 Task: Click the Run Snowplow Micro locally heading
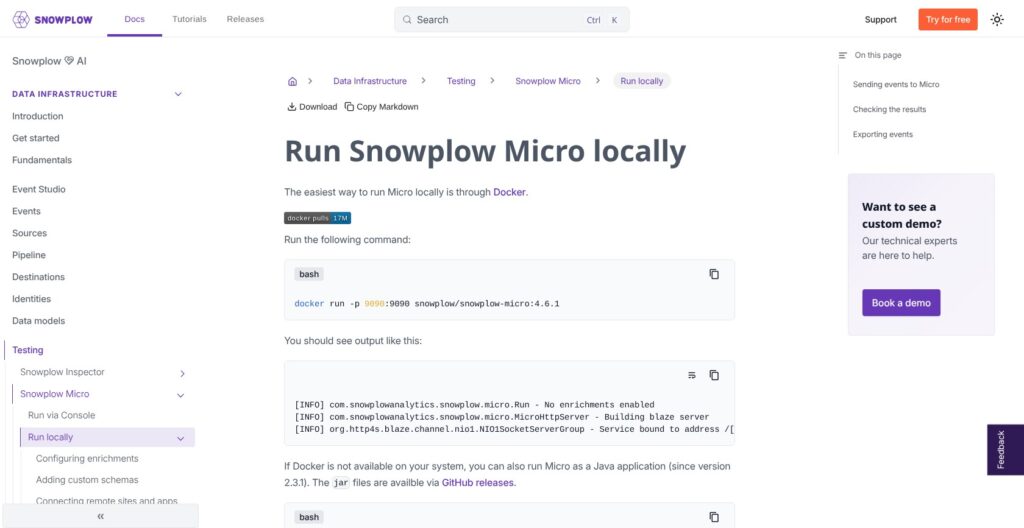pyautogui.click(x=485, y=151)
